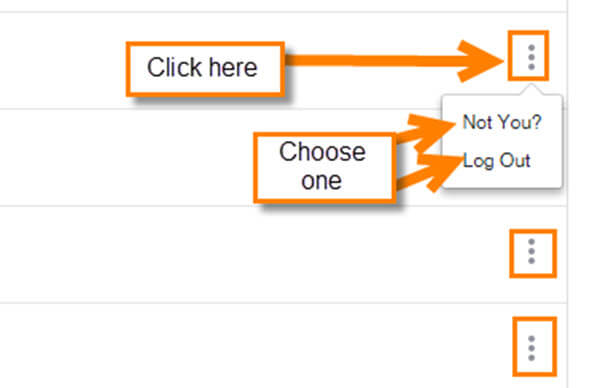
Task: Expand options for the row under the Choose one box
Action: click(x=531, y=251)
